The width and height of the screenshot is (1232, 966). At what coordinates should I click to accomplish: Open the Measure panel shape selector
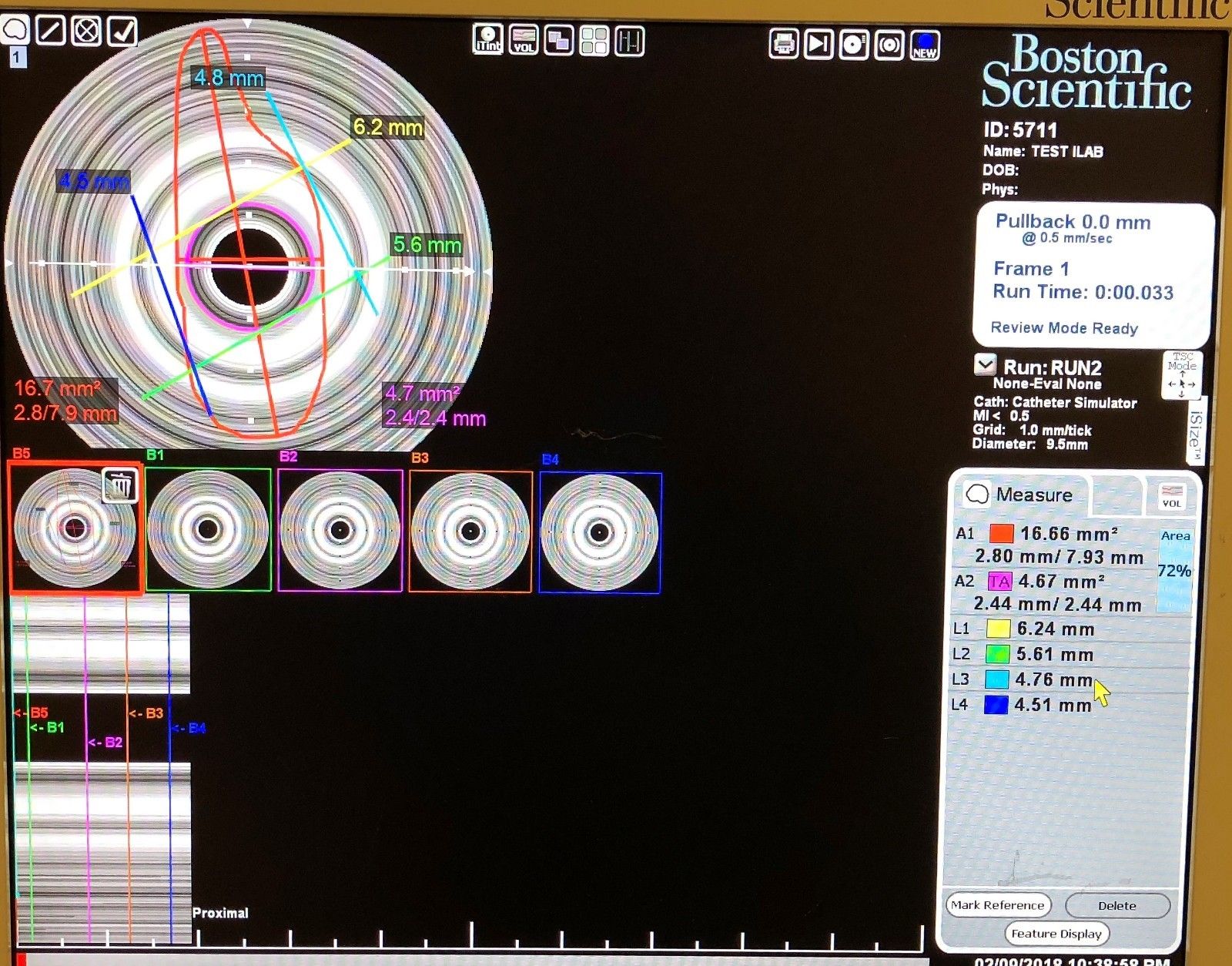point(979,494)
